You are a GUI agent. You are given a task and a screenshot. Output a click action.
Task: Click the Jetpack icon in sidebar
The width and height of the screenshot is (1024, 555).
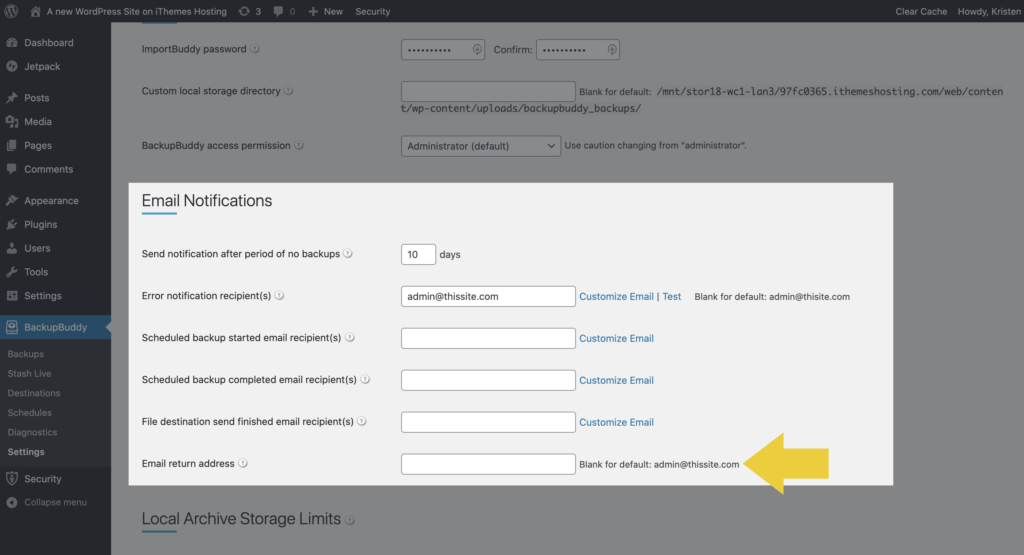12,66
